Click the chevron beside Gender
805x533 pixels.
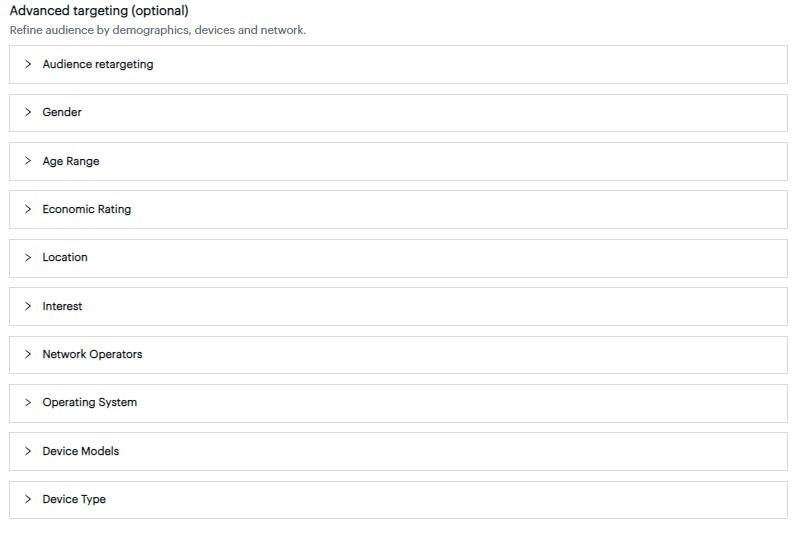click(x=28, y=112)
